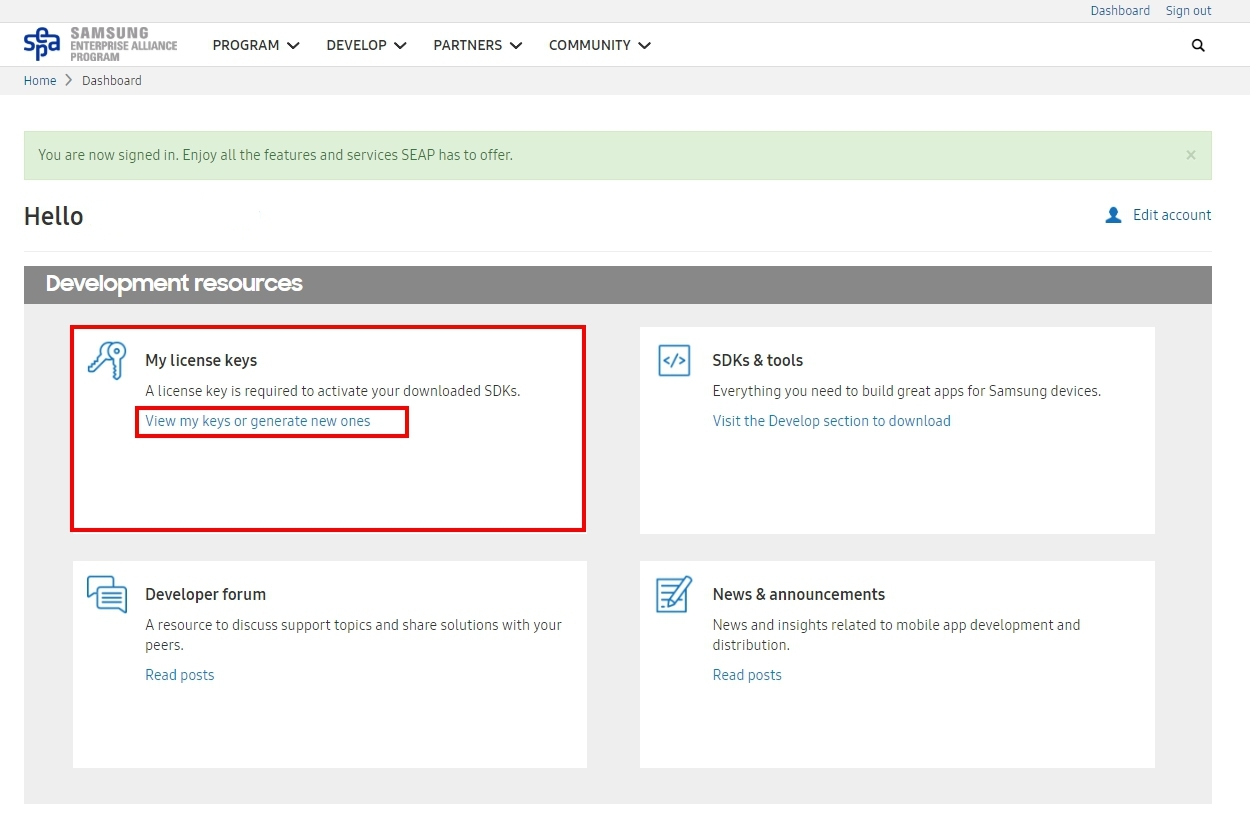
Task: Click the license keys icon
Action: click(107, 359)
